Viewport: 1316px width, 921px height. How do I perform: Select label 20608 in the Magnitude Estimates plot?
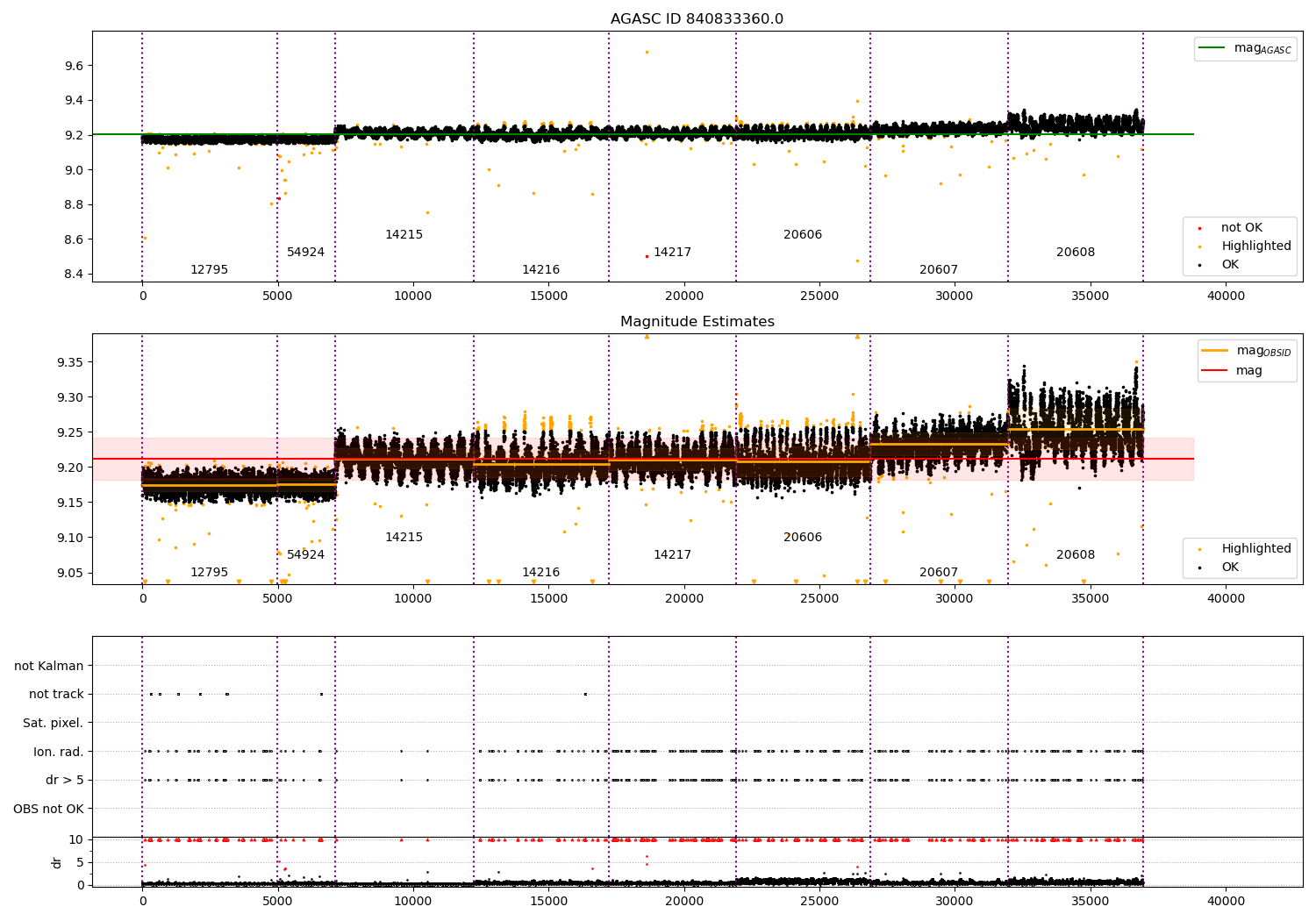pos(1076,555)
